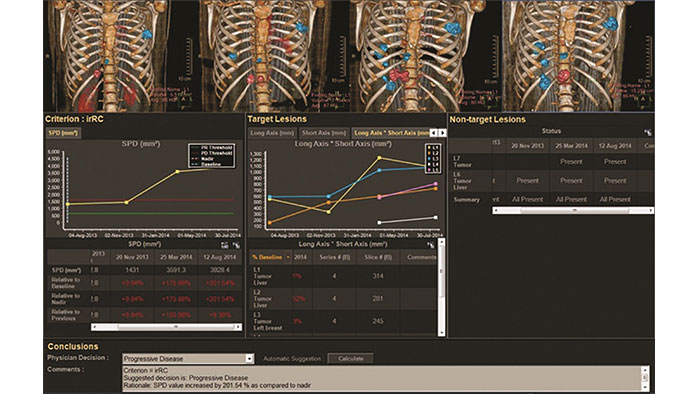The height and width of the screenshot is (394, 700).
Task: Click the chart view icon above SPD table
Action: point(225,245)
